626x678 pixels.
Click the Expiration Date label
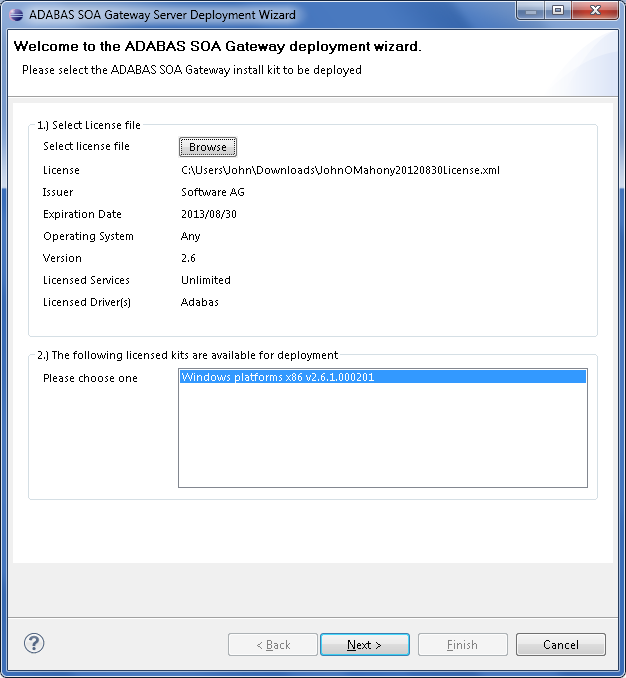[x=82, y=214]
